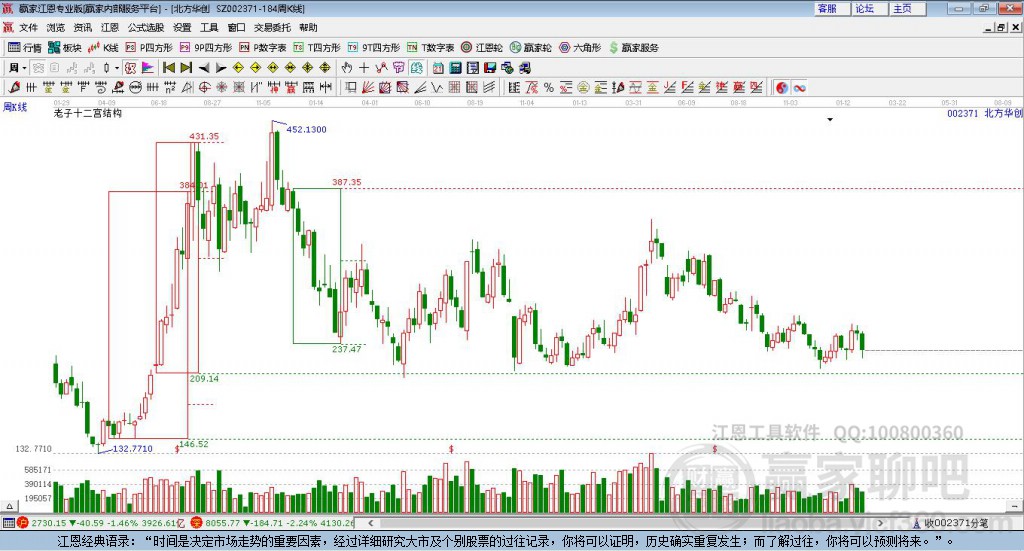The width and height of the screenshot is (1024, 551).
Task: Open the calculator icon
Action: [x=455, y=68]
